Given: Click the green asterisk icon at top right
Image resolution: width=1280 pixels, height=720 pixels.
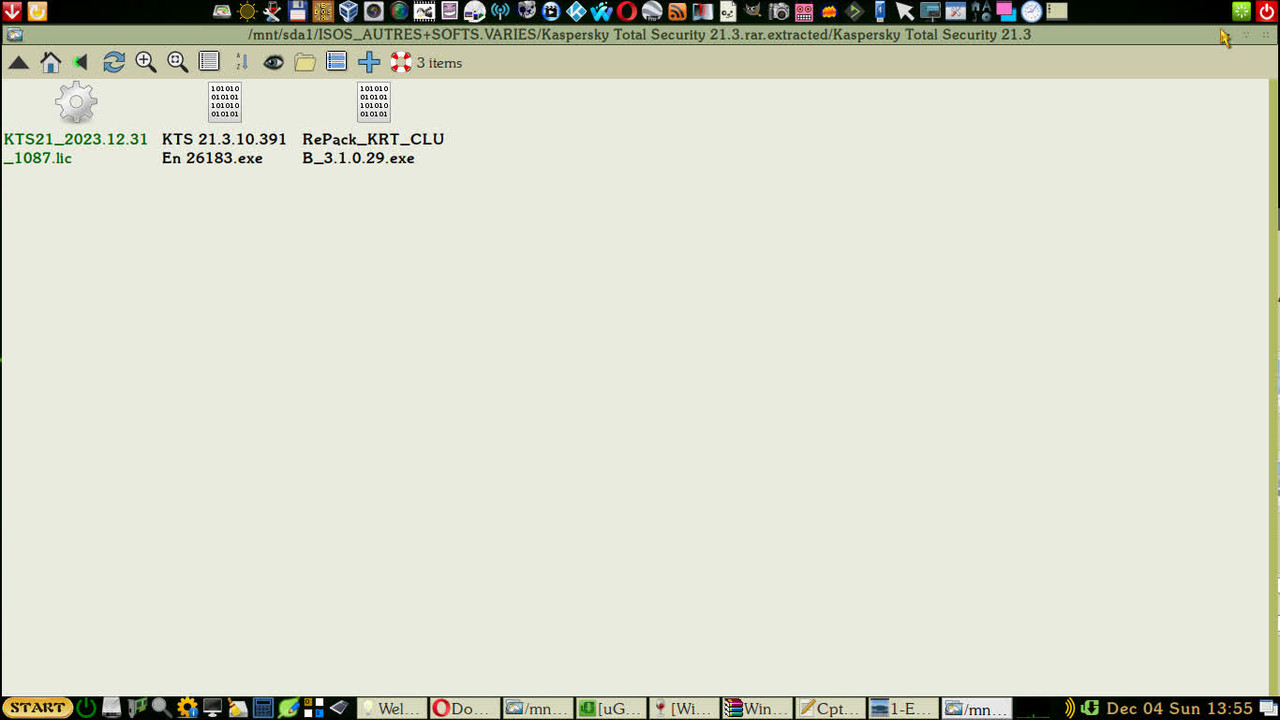Looking at the screenshot, I should pyautogui.click(x=1241, y=12).
